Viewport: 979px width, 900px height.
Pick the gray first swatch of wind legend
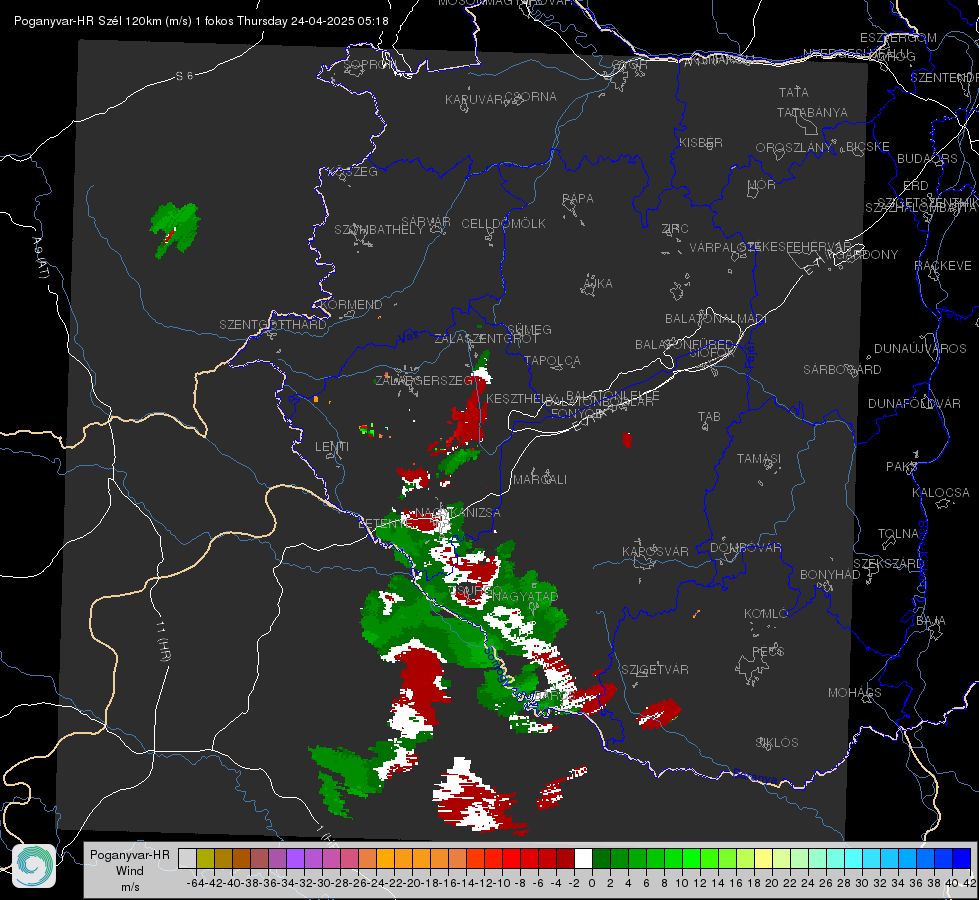187,859
